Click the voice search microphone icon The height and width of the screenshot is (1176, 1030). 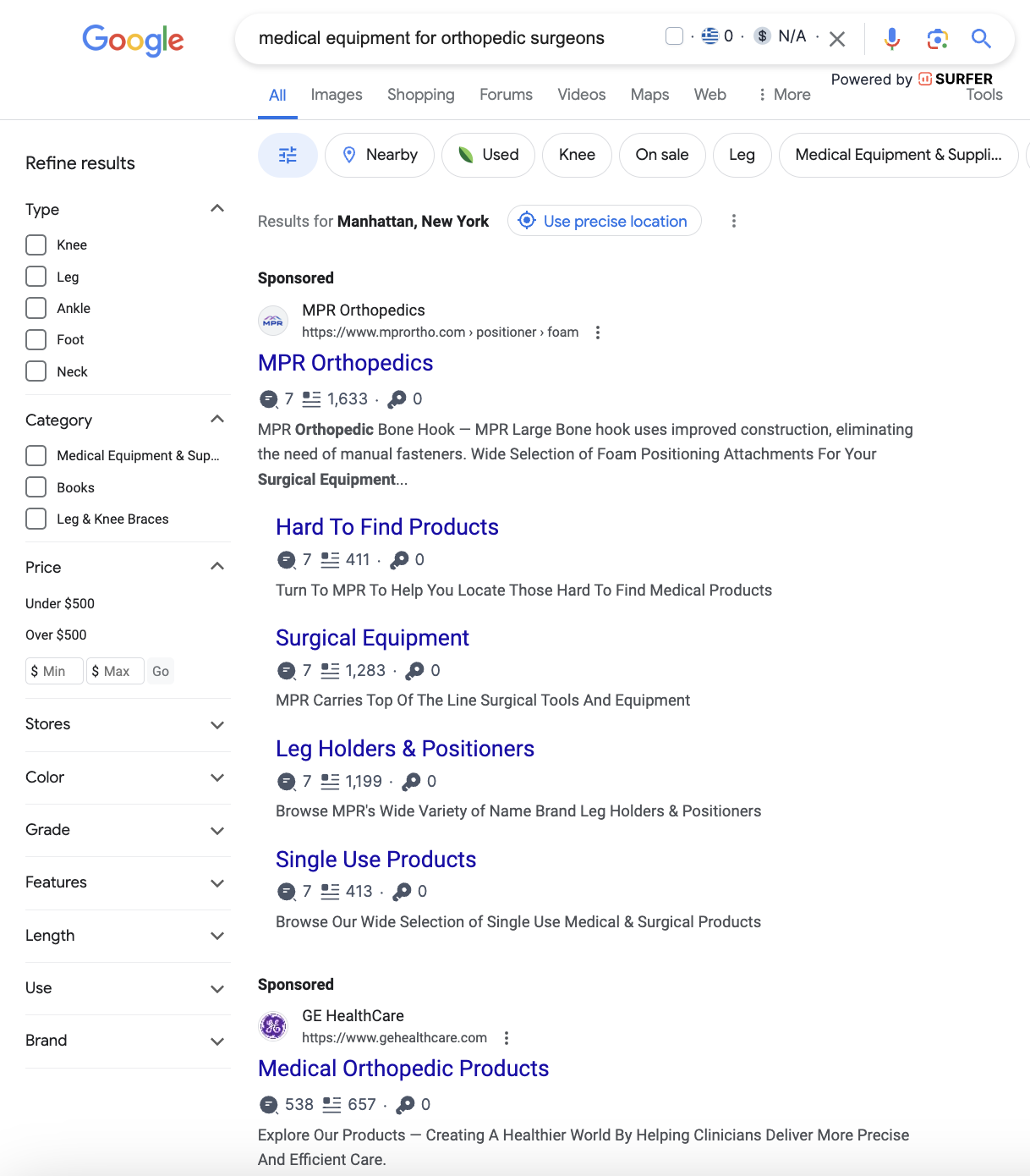(x=891, y=38)
